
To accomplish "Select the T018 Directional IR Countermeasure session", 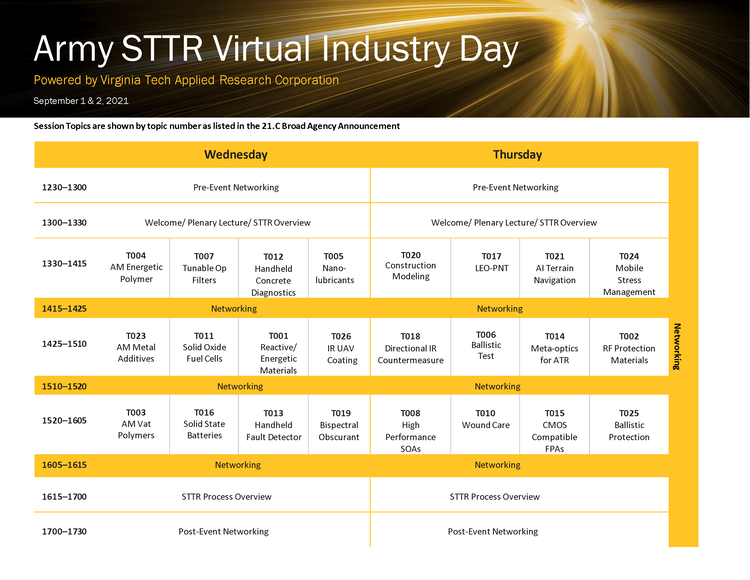I will pos(410,347).
